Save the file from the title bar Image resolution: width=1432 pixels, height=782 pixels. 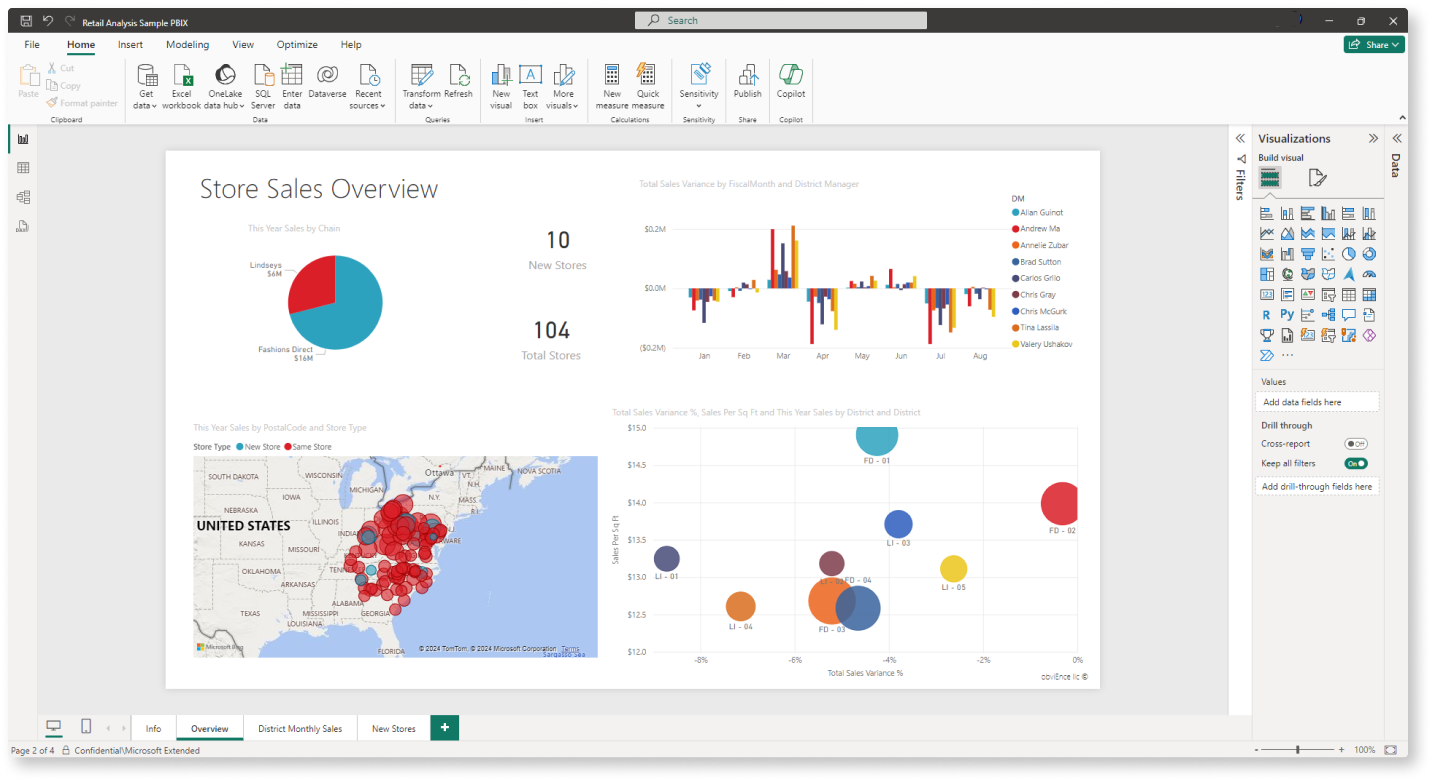(26, 21)
